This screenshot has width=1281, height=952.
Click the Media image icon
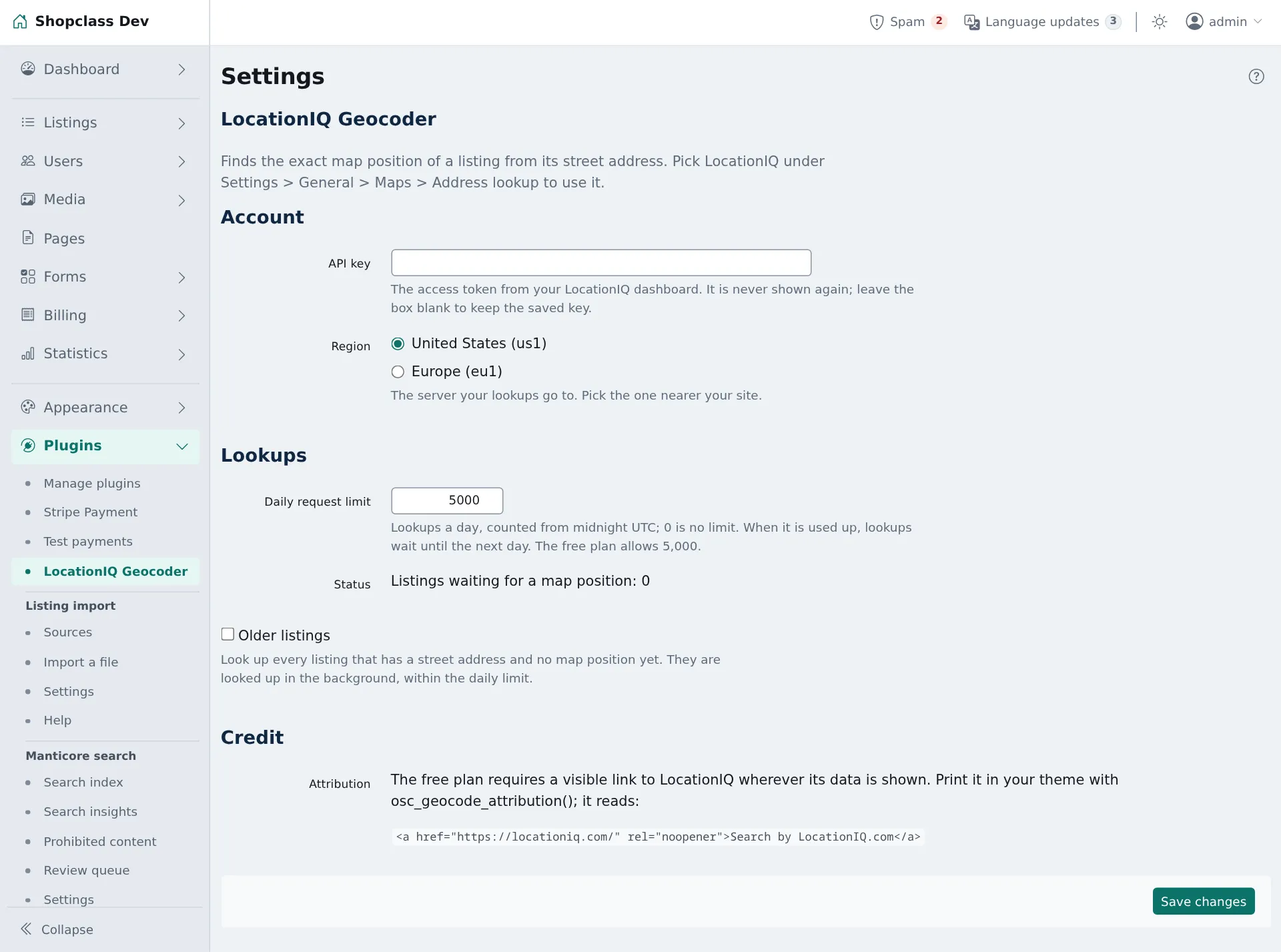pos(27,199)
